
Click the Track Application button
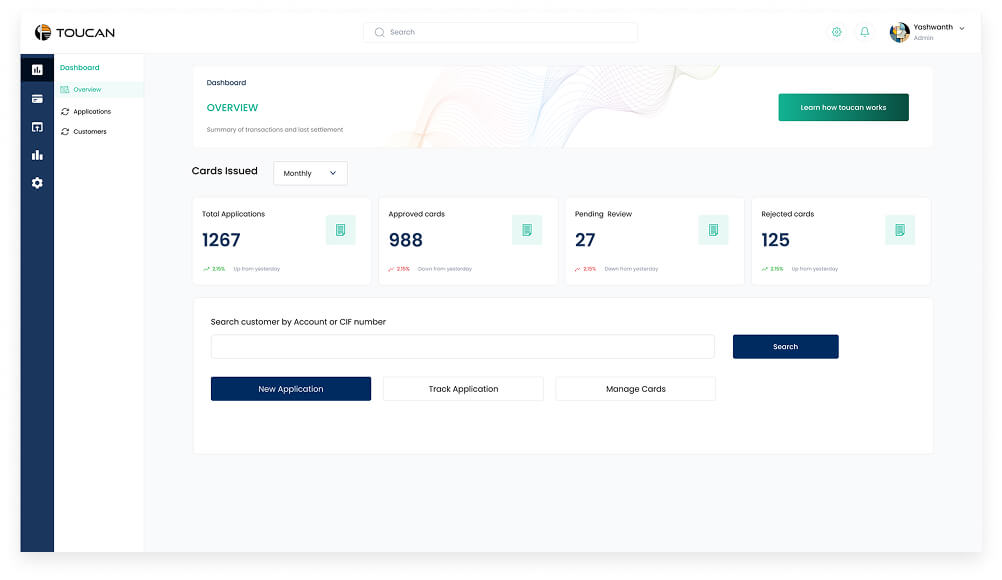pos(463,389)
